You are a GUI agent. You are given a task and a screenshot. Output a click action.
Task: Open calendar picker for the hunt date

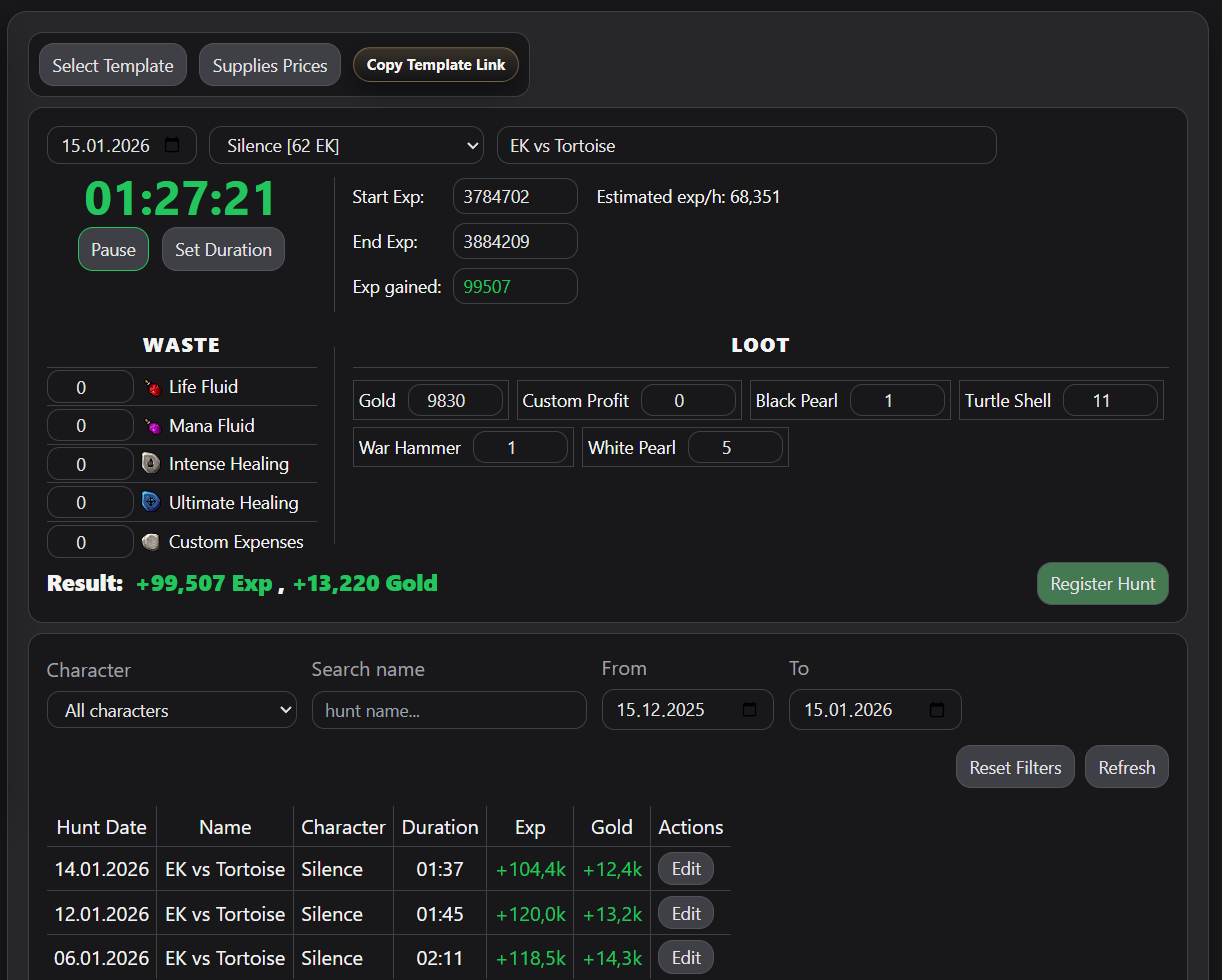172,146
